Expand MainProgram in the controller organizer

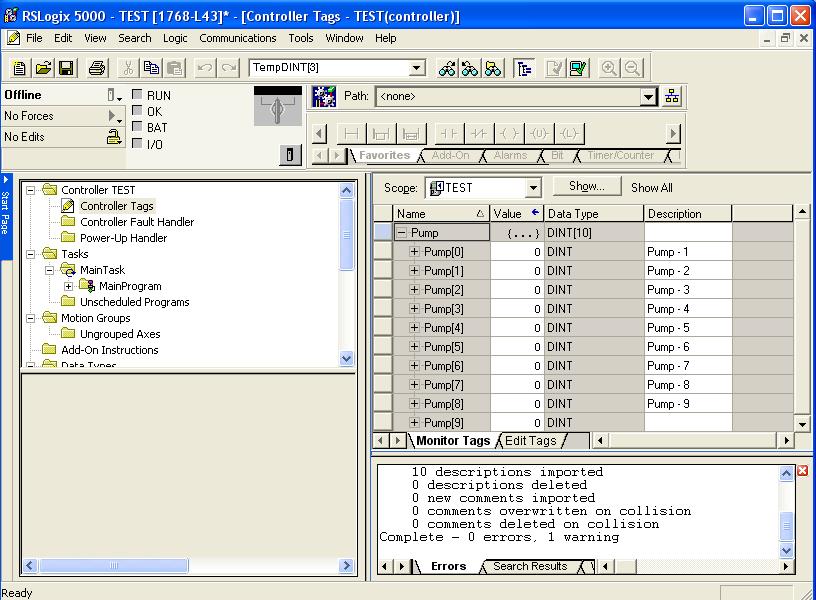point(68,286)
